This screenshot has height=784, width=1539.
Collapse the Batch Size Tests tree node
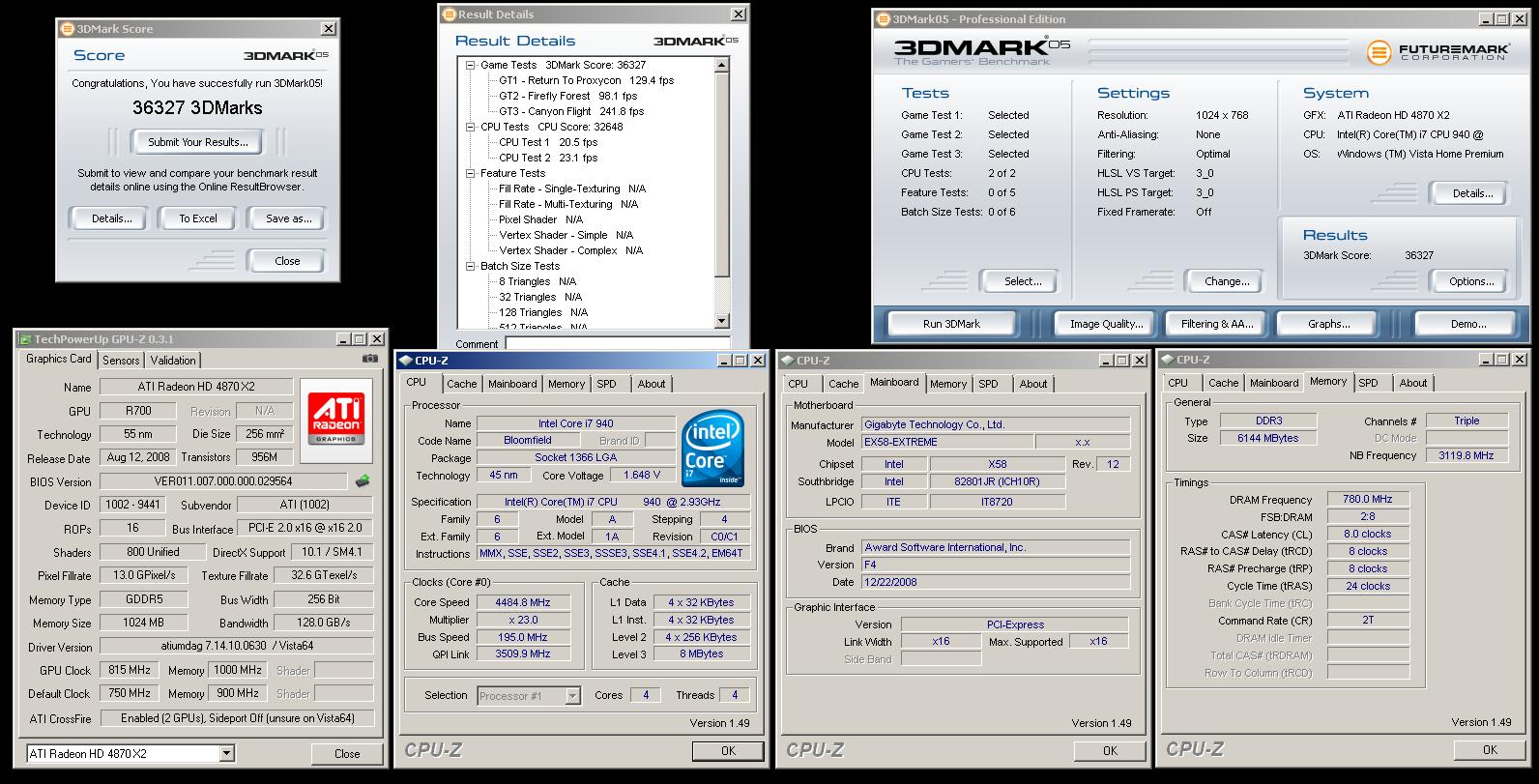471,267
